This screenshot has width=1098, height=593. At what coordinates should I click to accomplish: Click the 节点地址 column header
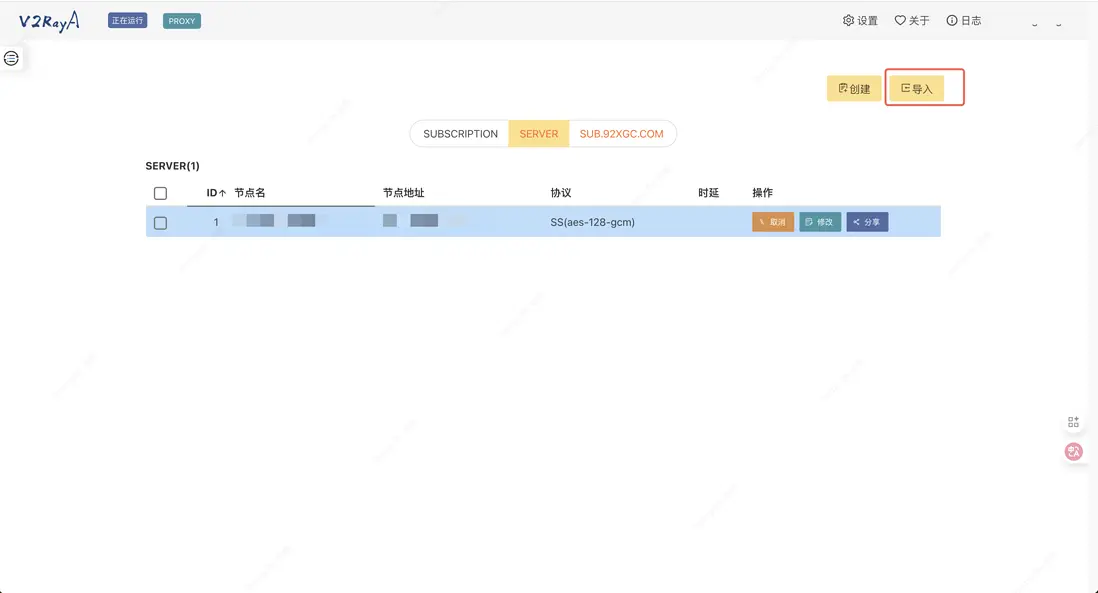(403, 193)
